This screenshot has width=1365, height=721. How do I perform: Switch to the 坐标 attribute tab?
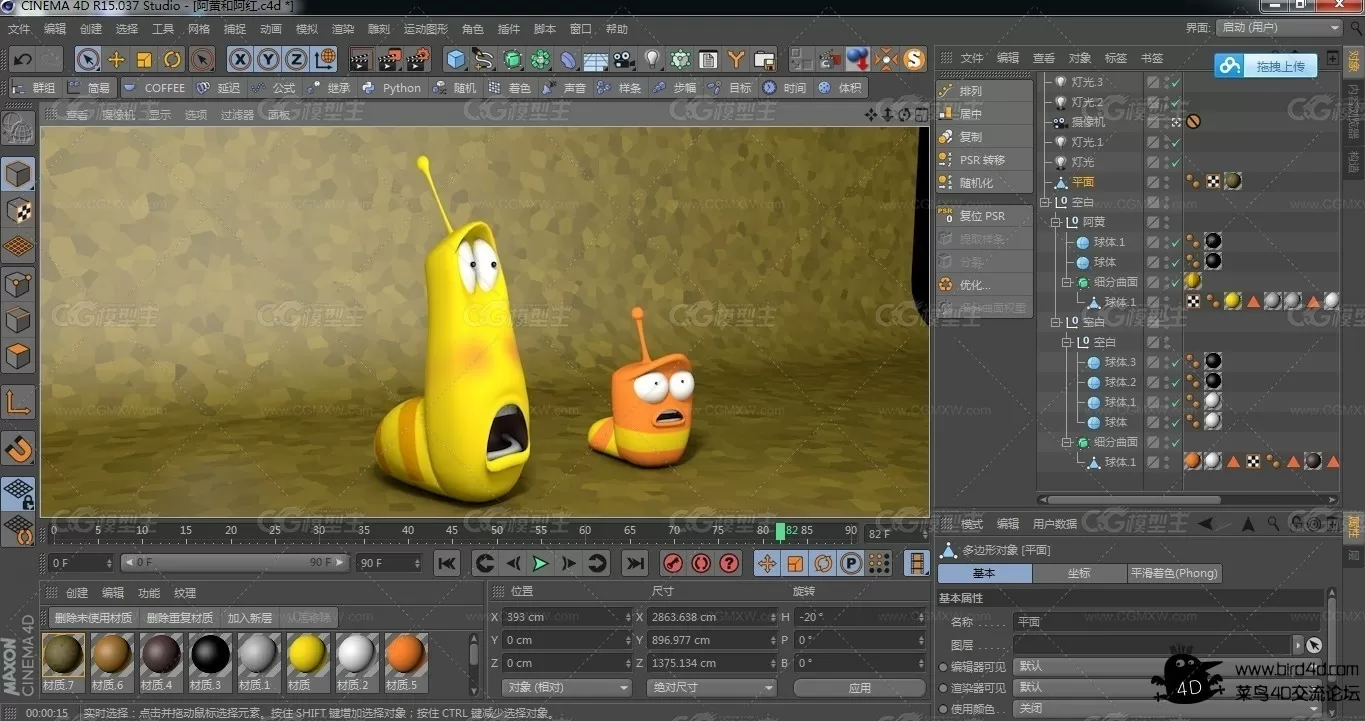(1078, 574)
